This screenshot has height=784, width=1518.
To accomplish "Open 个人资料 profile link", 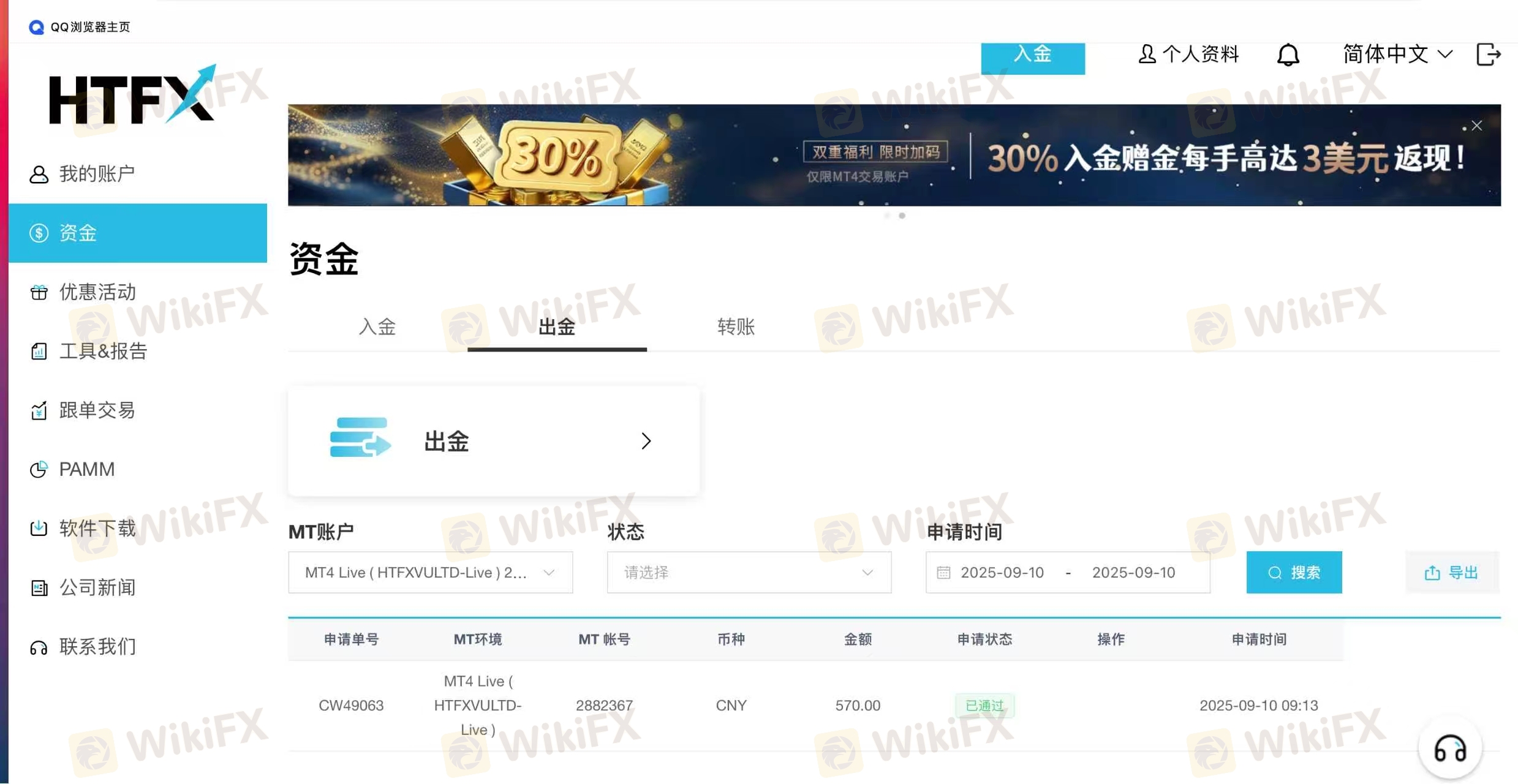I will [1188, 54].
